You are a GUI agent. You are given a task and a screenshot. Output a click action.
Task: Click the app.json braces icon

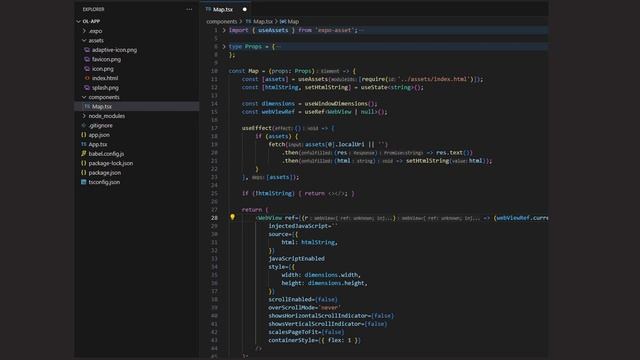click(x=84, y=135)
